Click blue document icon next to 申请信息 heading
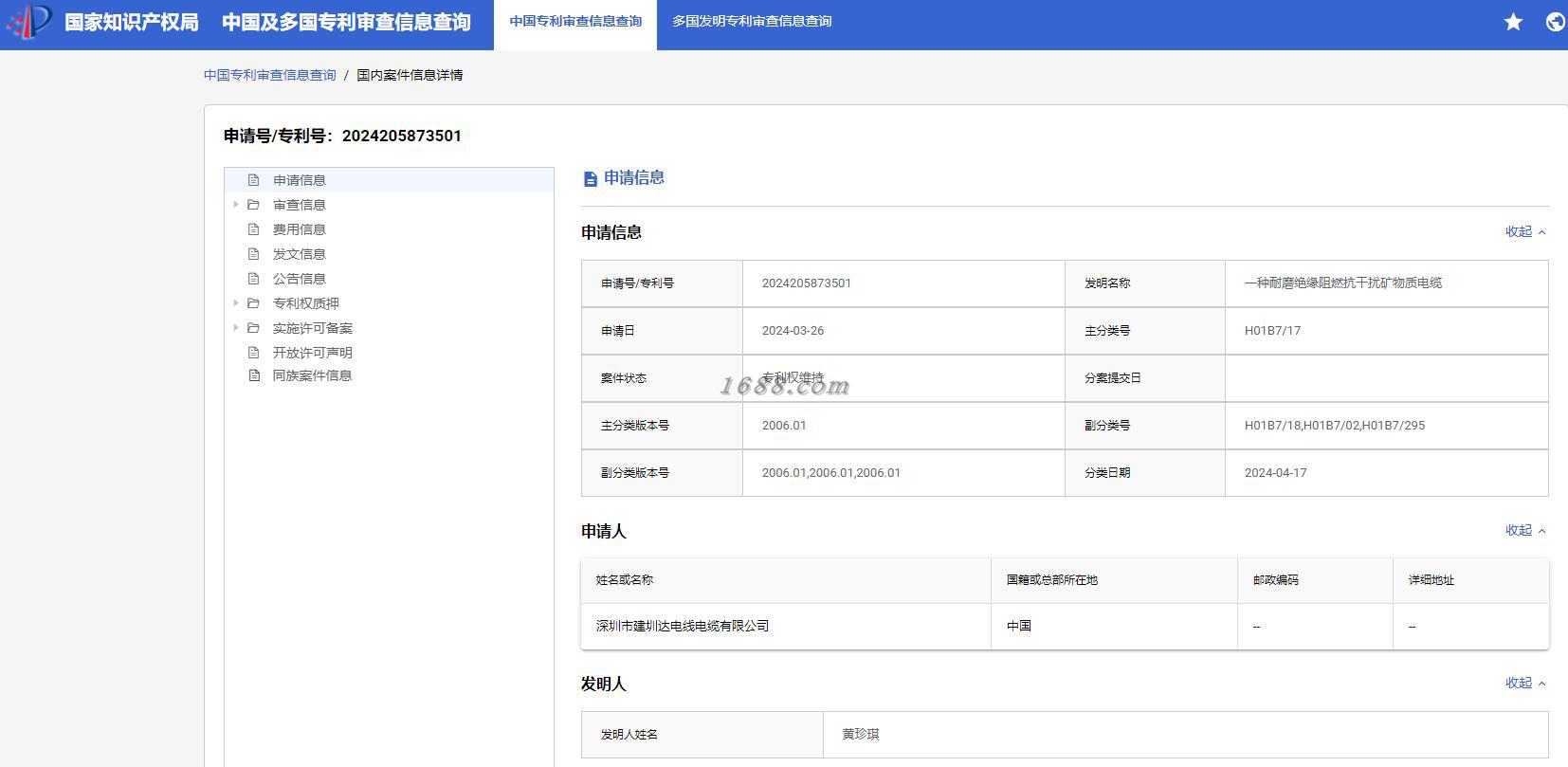Screen dimensions: 1568x767 (x=591, y=179)
